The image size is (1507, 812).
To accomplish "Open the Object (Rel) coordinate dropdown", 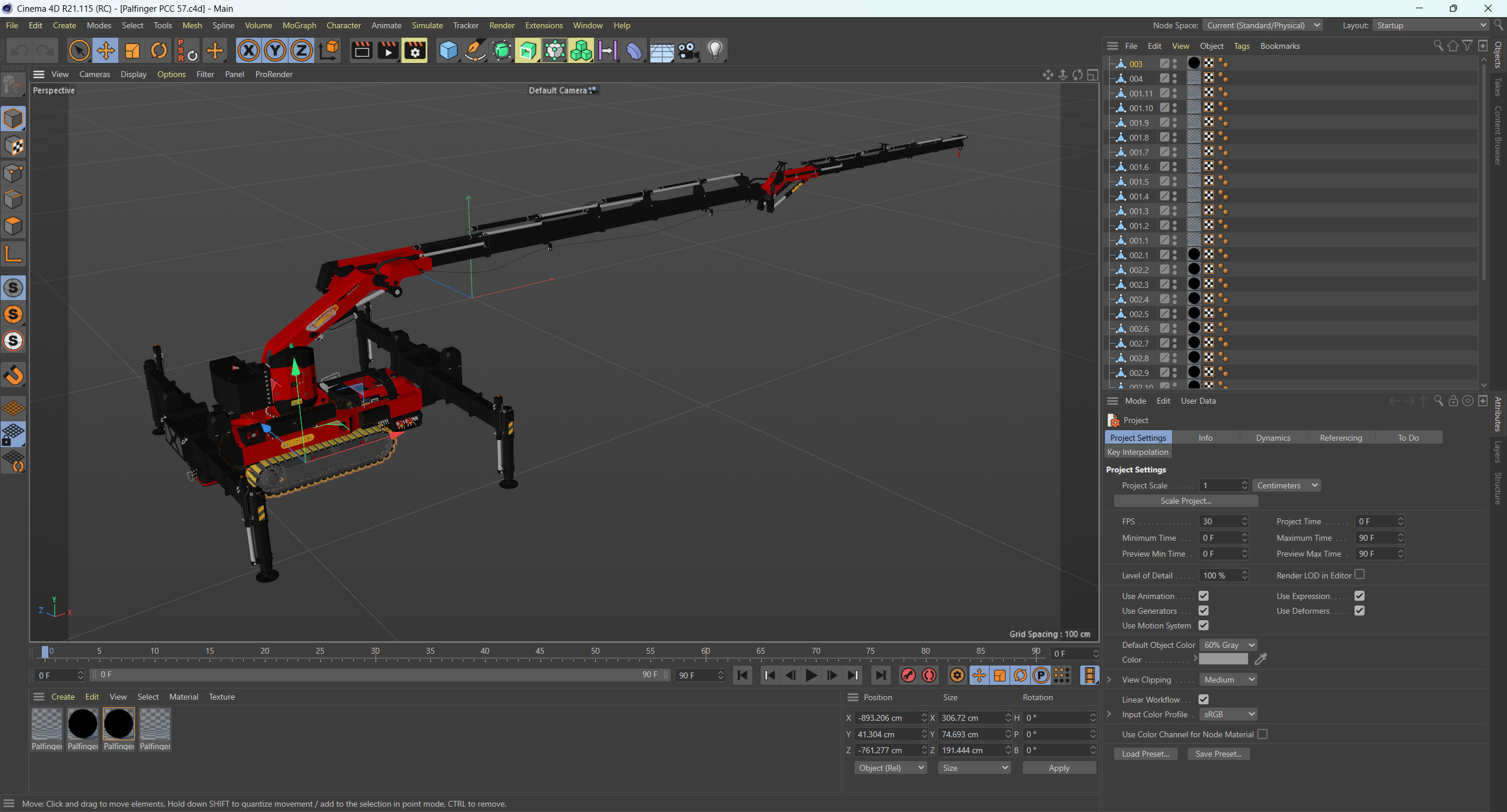I will pos(891,768).
